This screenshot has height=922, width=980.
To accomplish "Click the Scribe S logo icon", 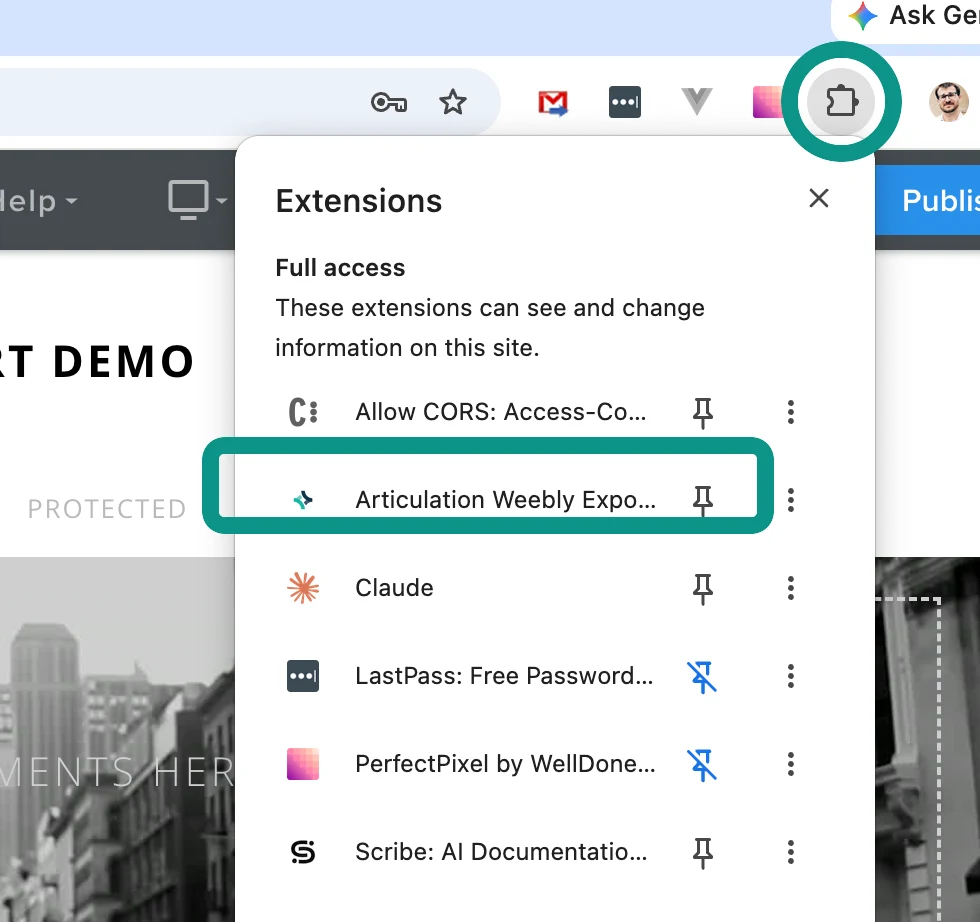I will tap(303, 852).
